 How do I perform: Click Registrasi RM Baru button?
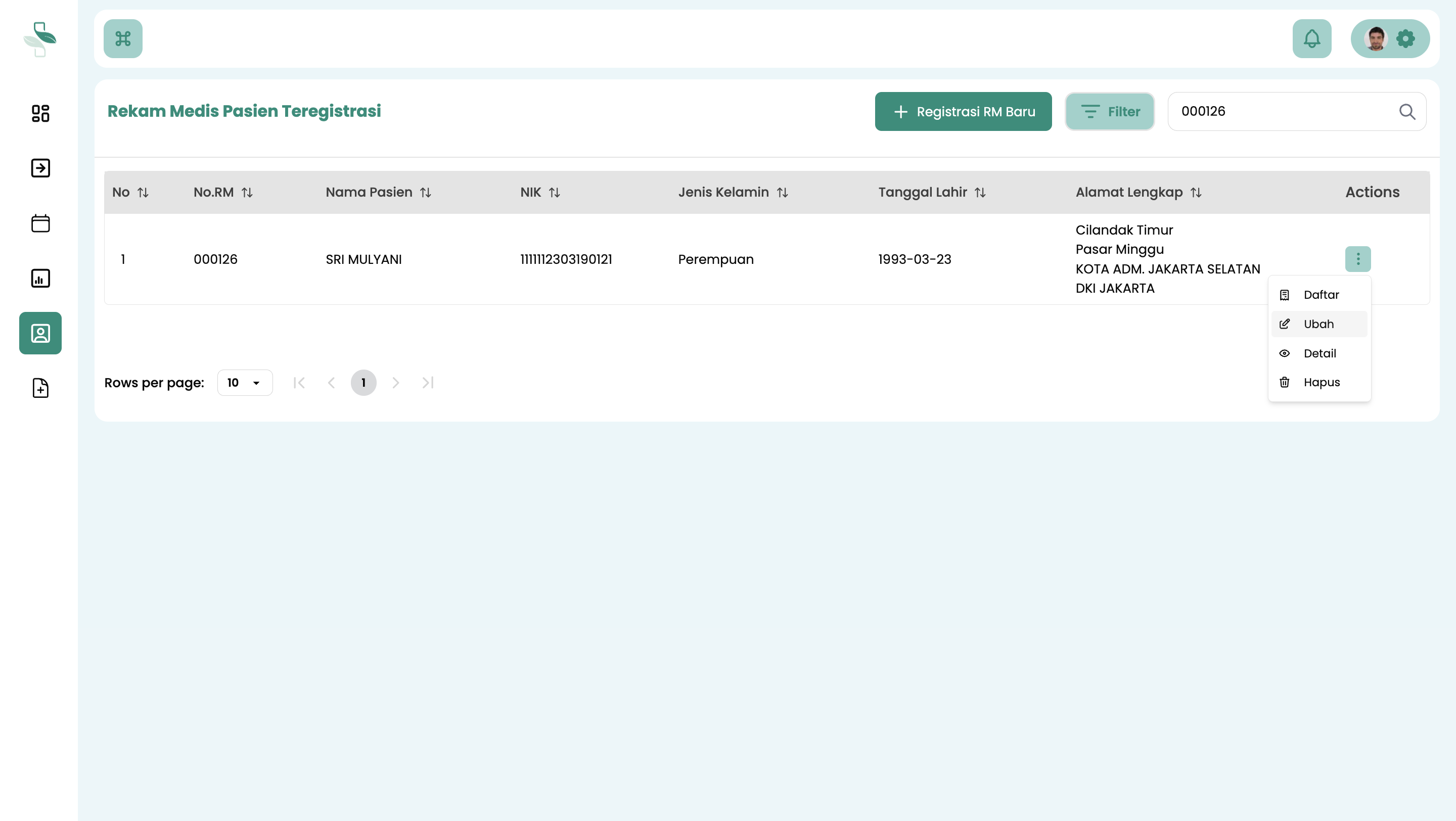(963, 111)
